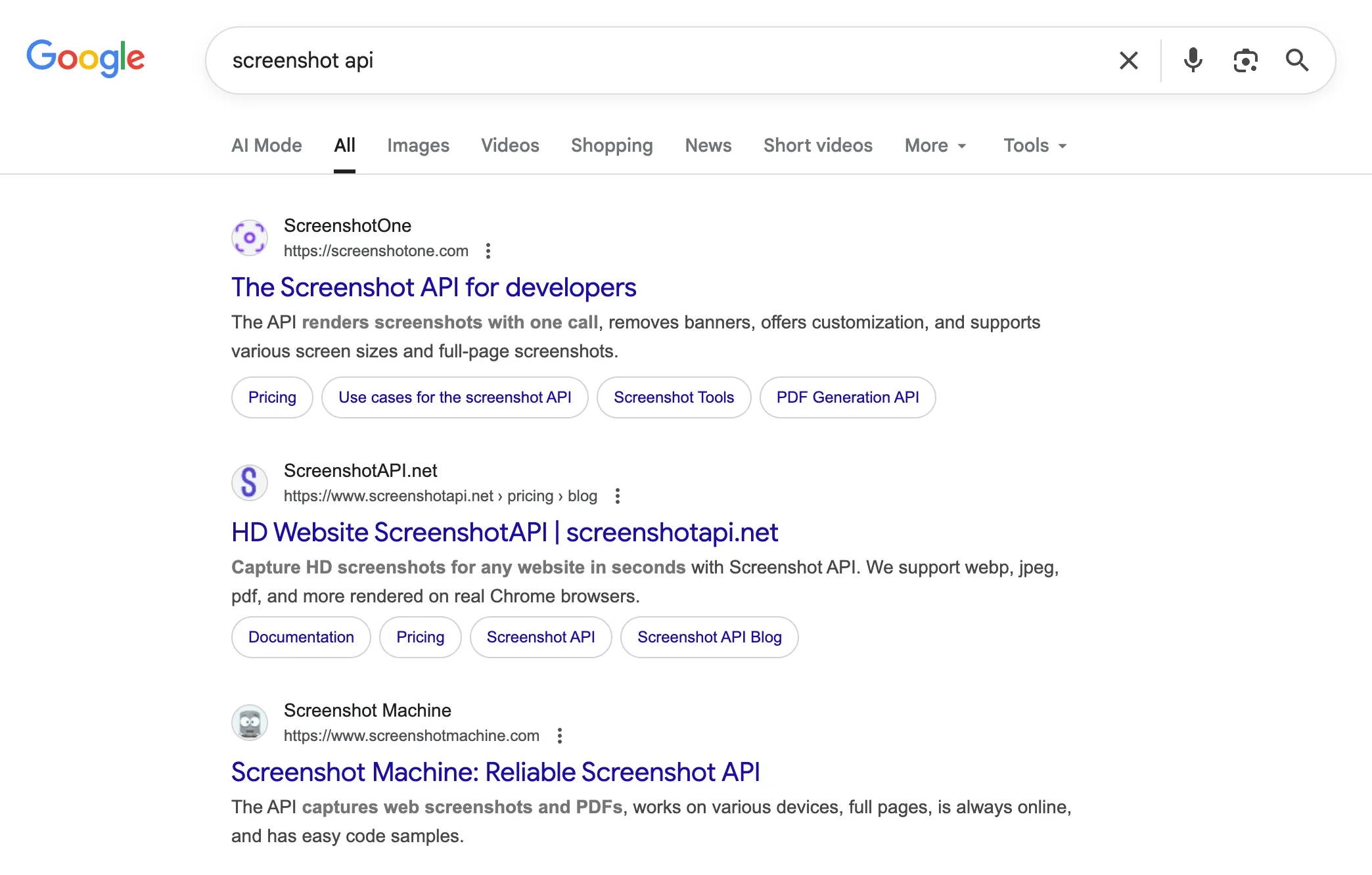
Task: Click the ScreenshotAPI.net site favicon
Action: [x=250, y=482]
